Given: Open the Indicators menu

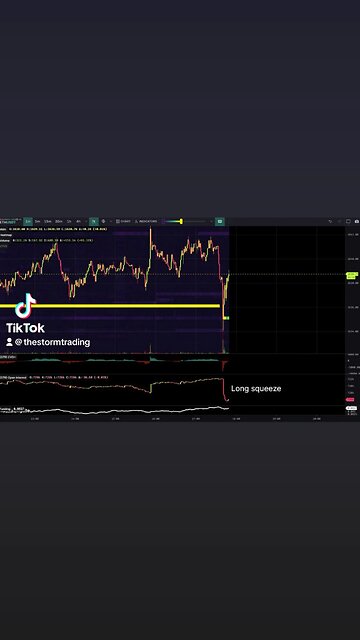Looking at the screenshot, I should [x=146, y=221].
